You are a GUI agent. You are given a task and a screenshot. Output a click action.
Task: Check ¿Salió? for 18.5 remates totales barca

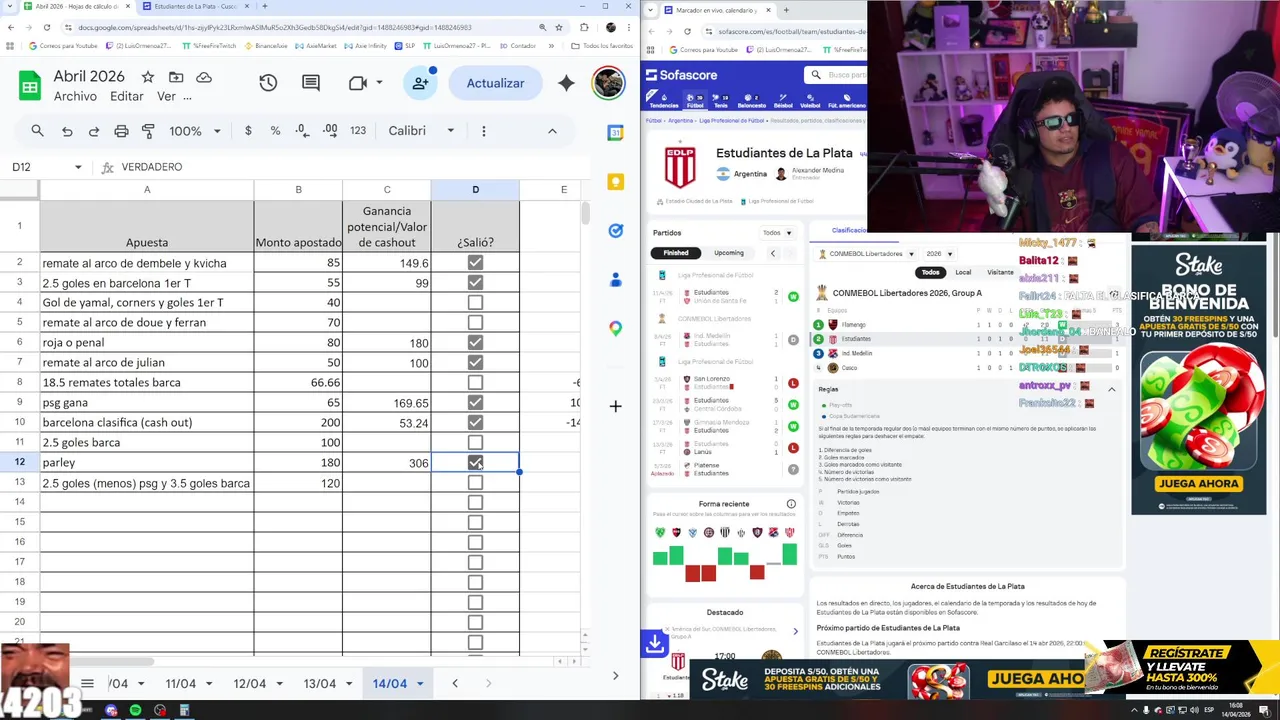(475, 382)
